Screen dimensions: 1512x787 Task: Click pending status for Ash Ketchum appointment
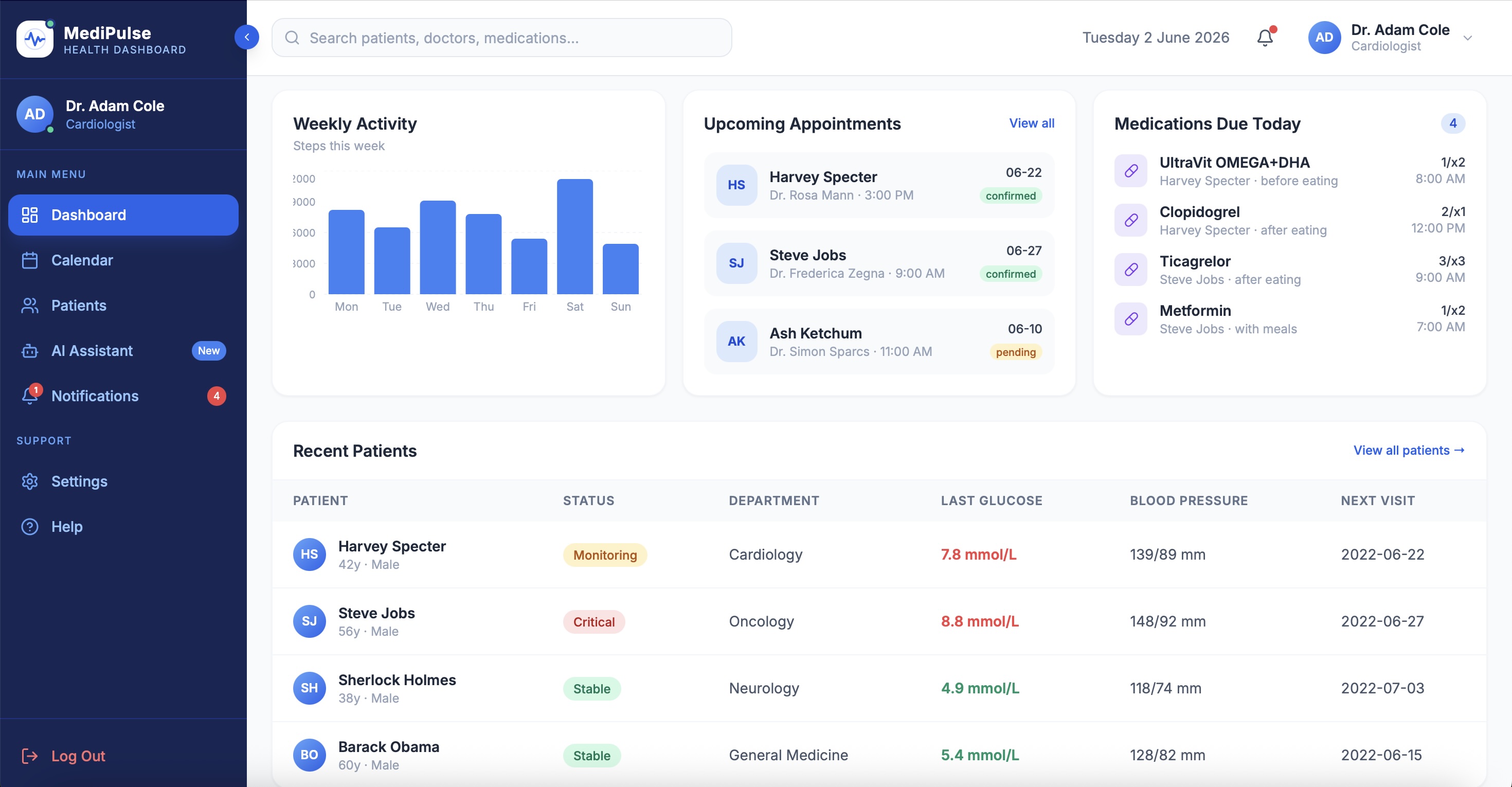coord(1015,351)
